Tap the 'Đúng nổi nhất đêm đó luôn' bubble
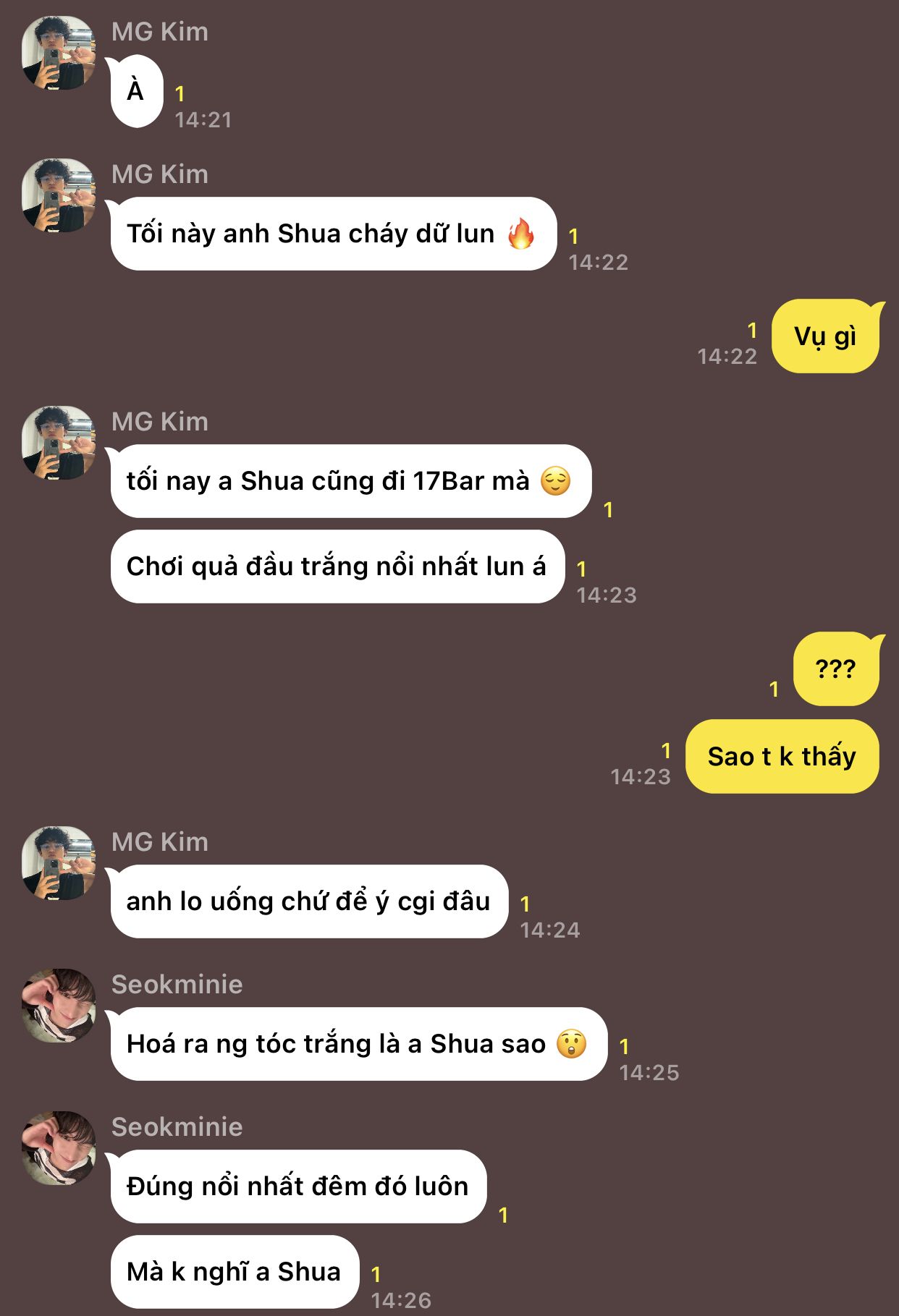The width and height of the screenshot is (899, 1316). [297, 1186]
